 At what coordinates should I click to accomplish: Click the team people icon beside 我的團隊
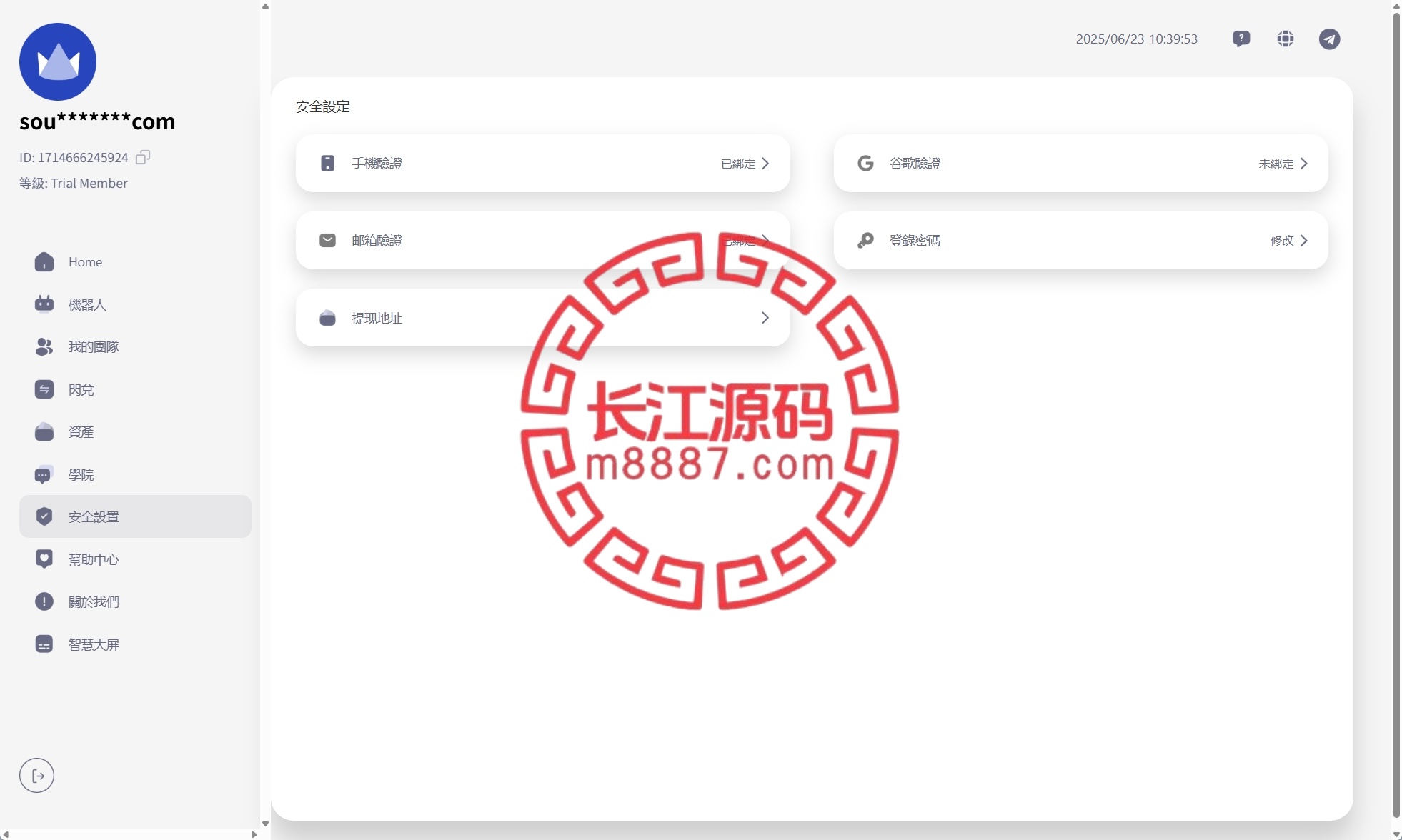[44, 347]
